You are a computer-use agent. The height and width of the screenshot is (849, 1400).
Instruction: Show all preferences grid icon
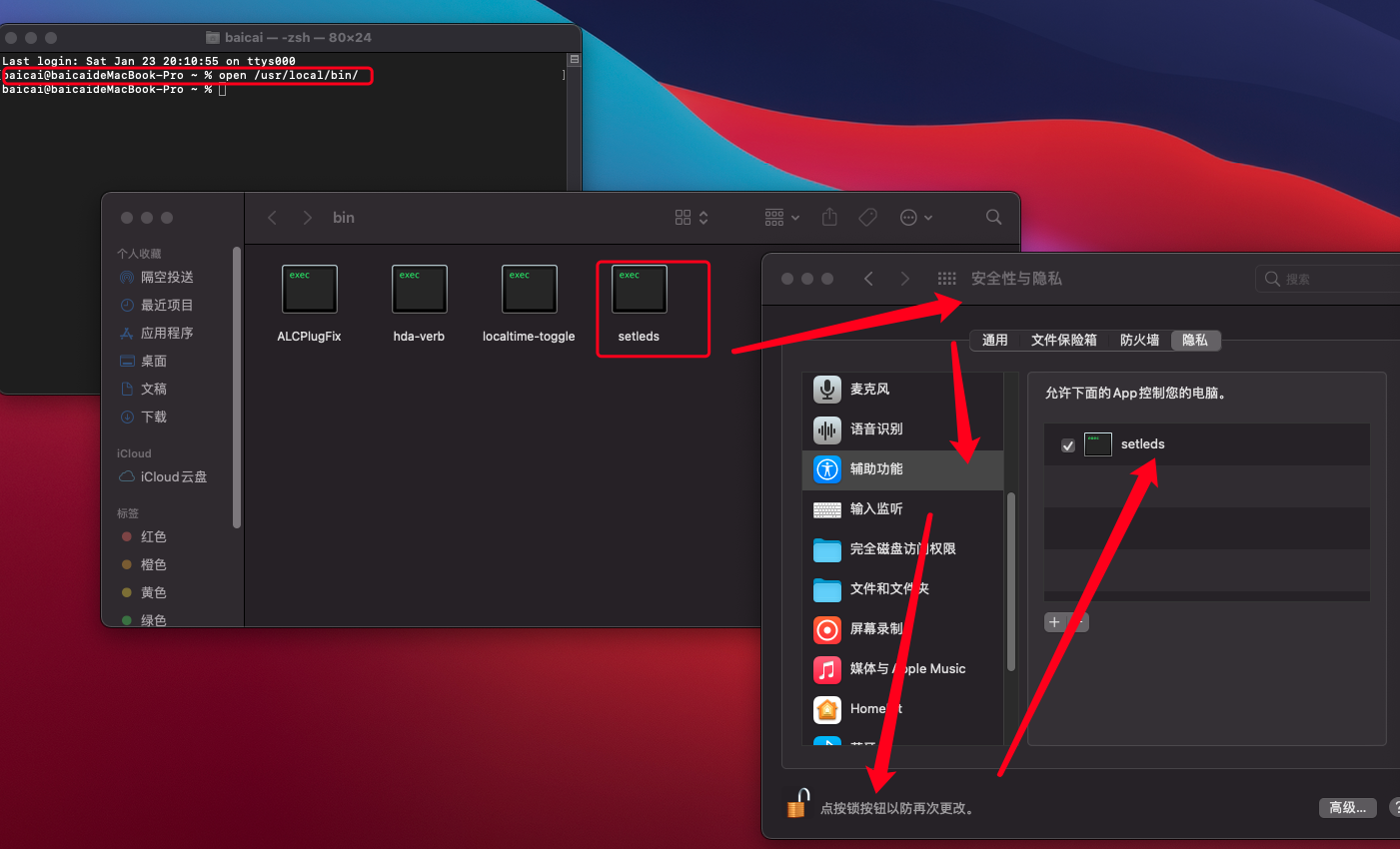[x=946, y=279]
